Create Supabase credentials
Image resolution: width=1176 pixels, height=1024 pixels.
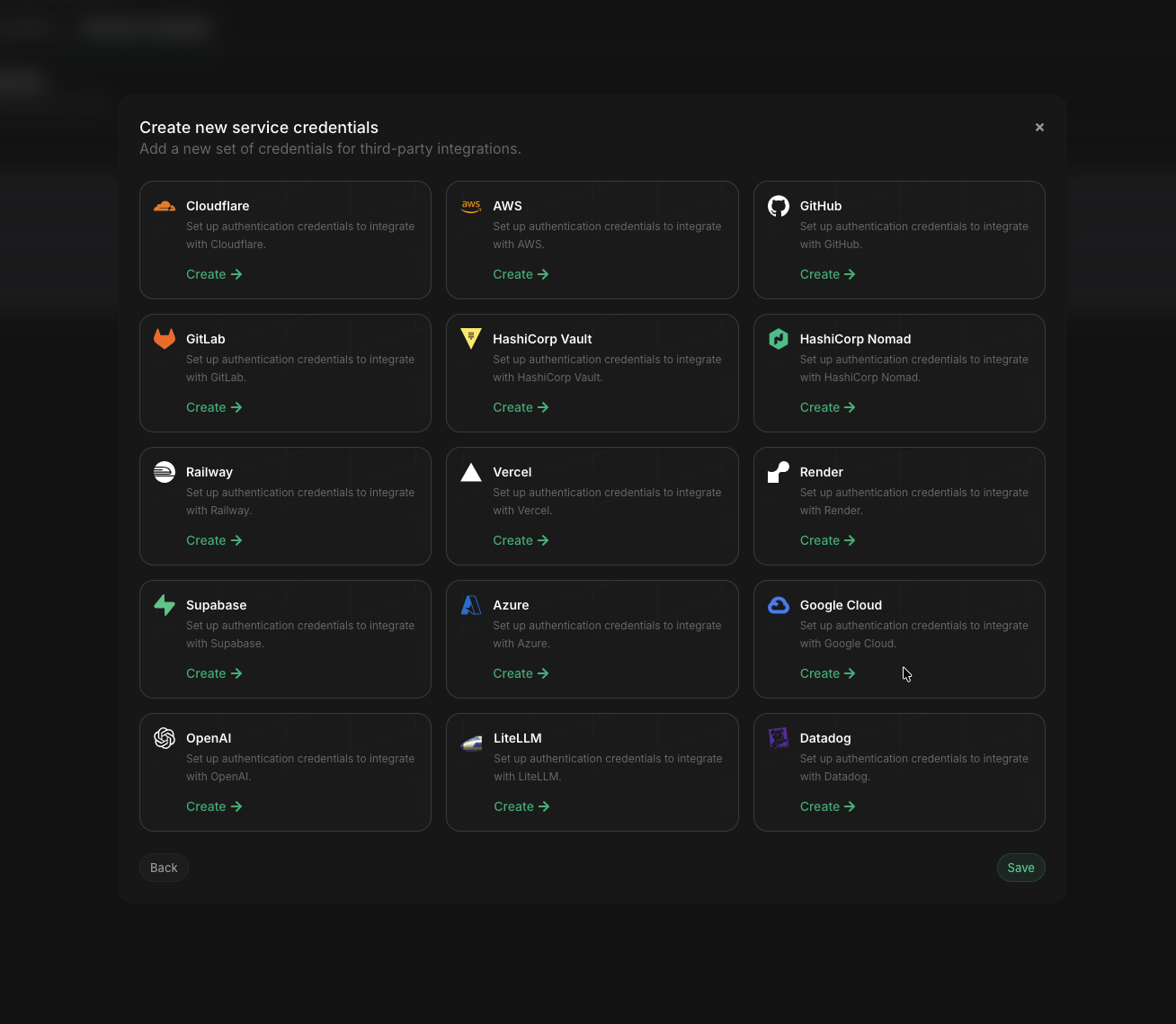tap(214, 673)
